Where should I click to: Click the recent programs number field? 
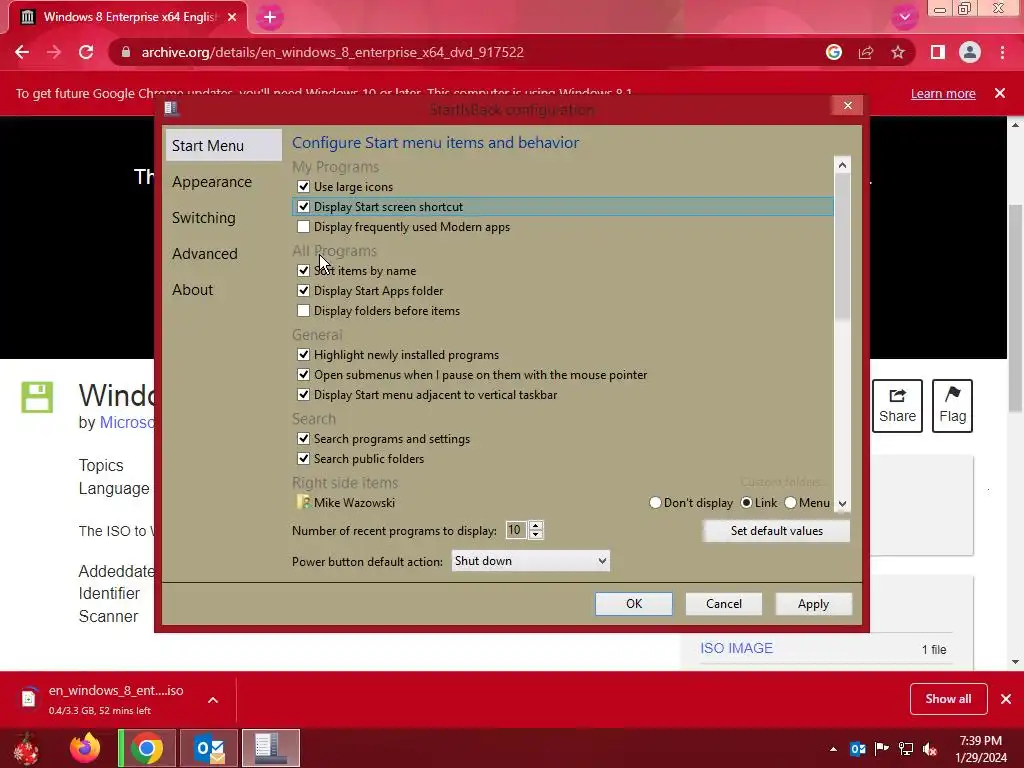click(x=516, y=530)
